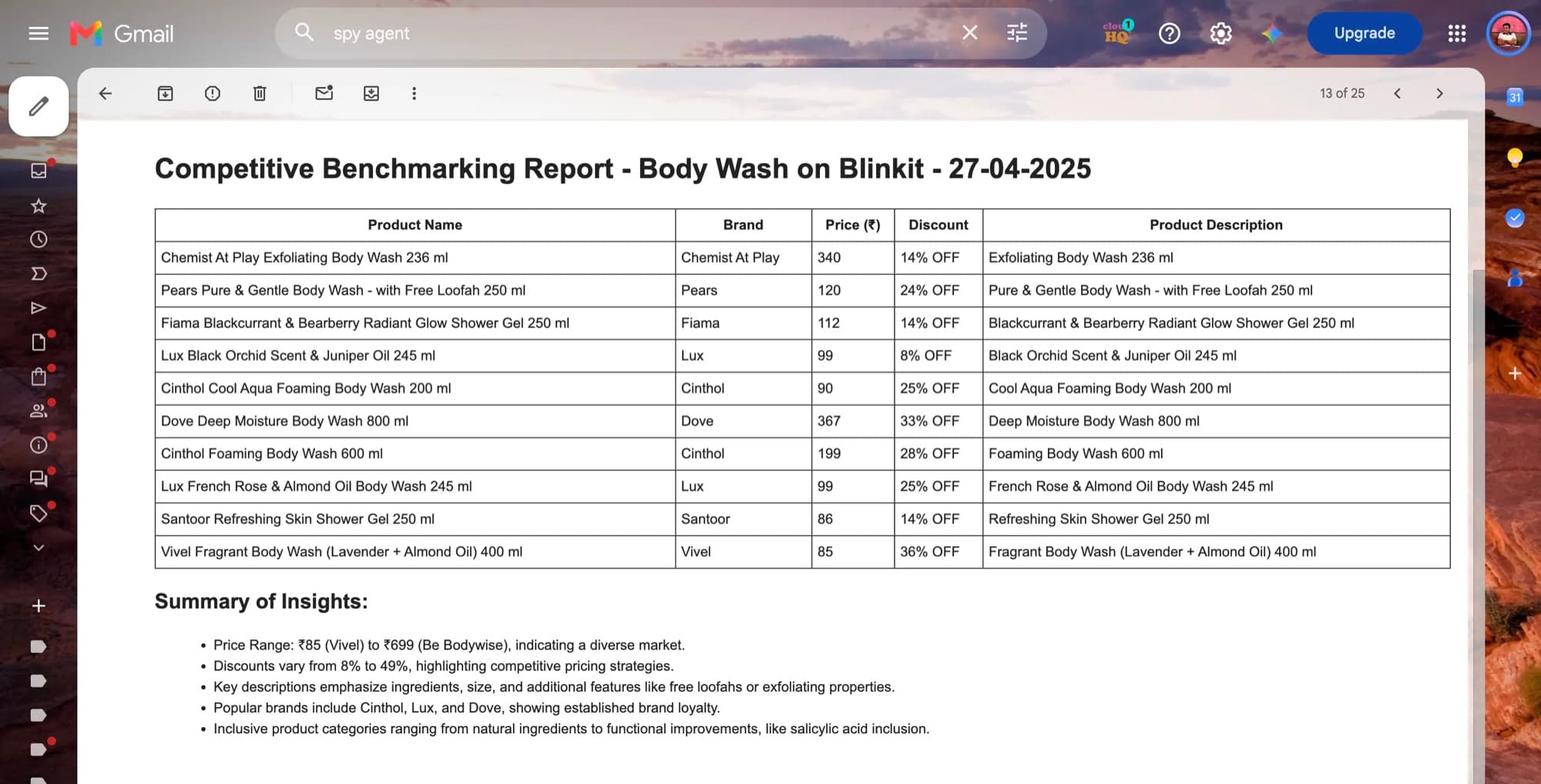Click the "Discount" column header
This screenshot has height=784, width=1541.
tap(938, 225)
